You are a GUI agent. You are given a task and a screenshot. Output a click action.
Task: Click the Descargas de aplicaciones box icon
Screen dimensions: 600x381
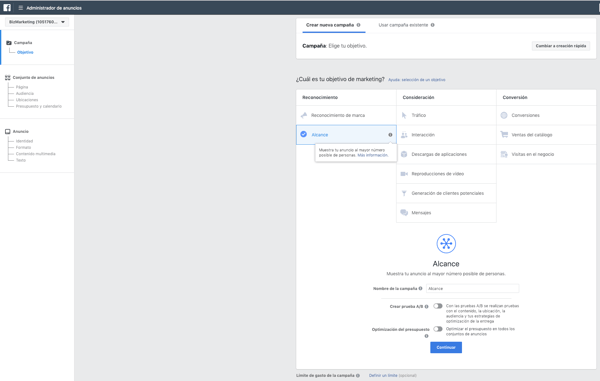click(404, 154)
